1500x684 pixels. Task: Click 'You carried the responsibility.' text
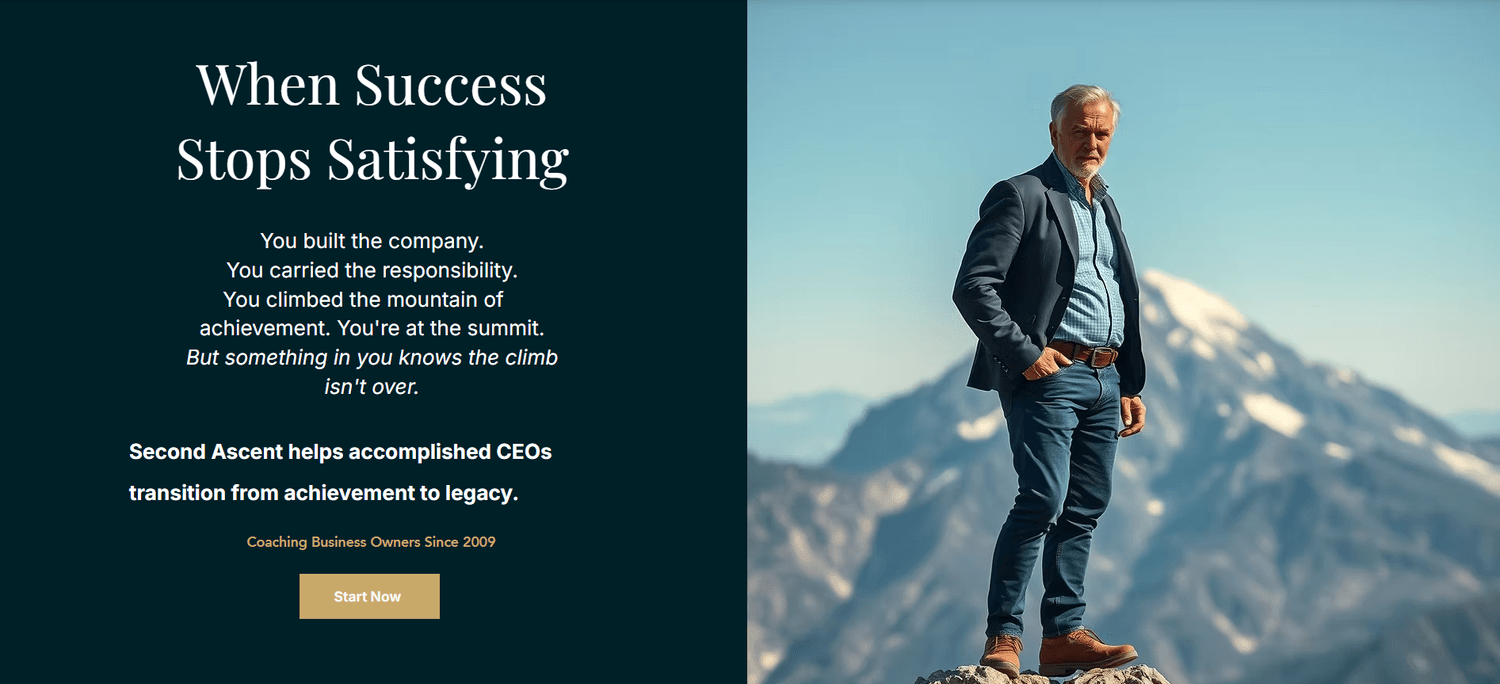(x=372, y=270)
